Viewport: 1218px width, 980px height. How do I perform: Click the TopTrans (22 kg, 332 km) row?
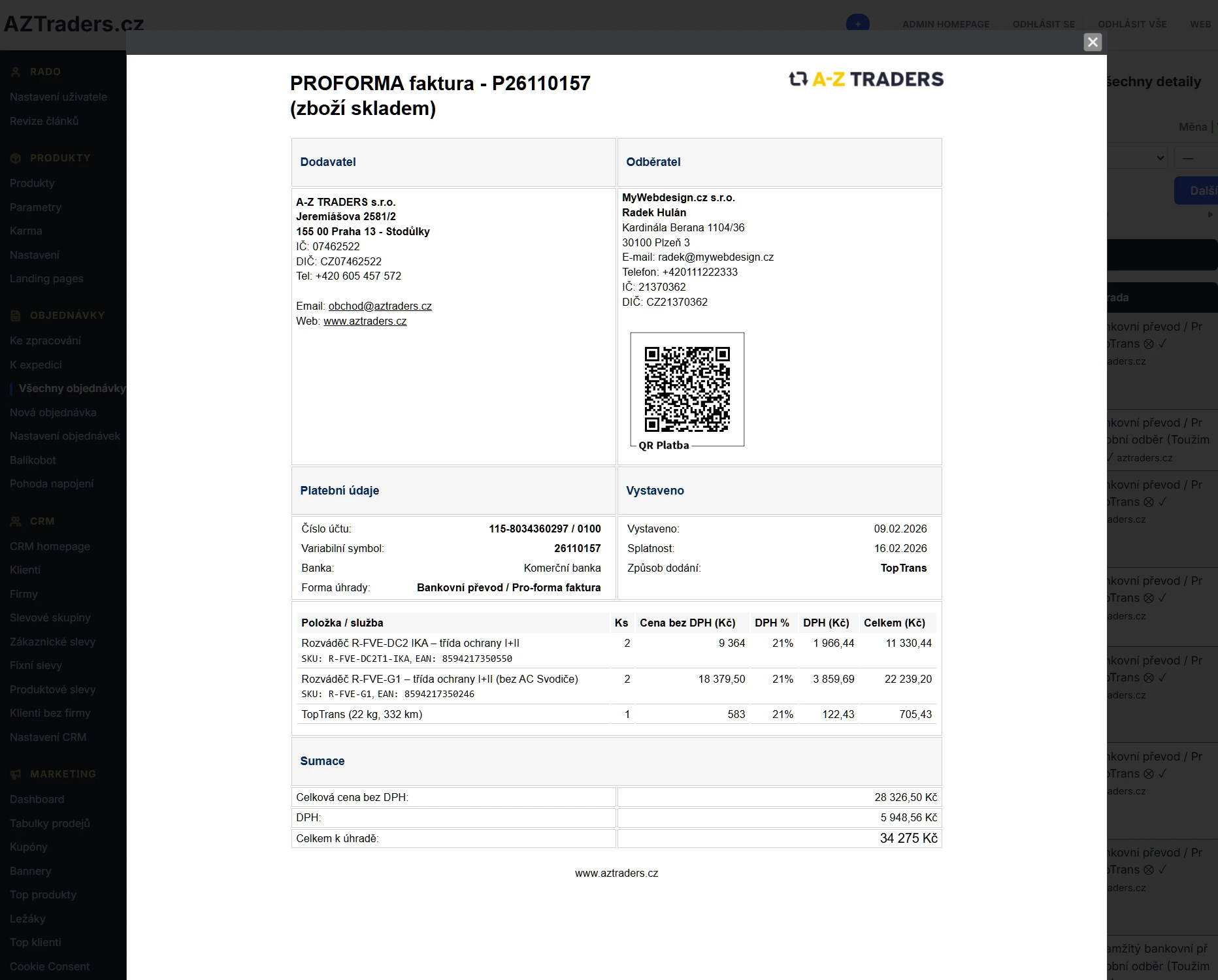616,714
